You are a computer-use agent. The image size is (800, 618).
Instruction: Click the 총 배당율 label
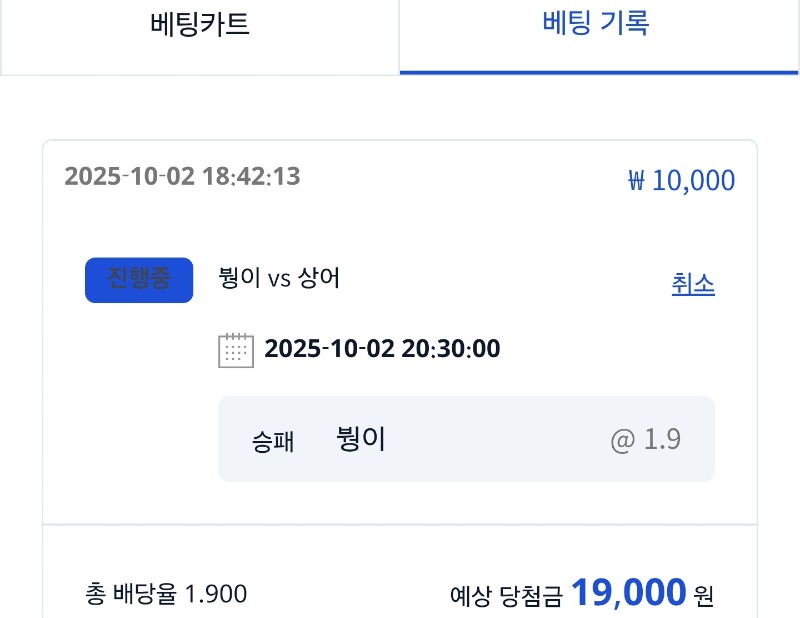134,594
